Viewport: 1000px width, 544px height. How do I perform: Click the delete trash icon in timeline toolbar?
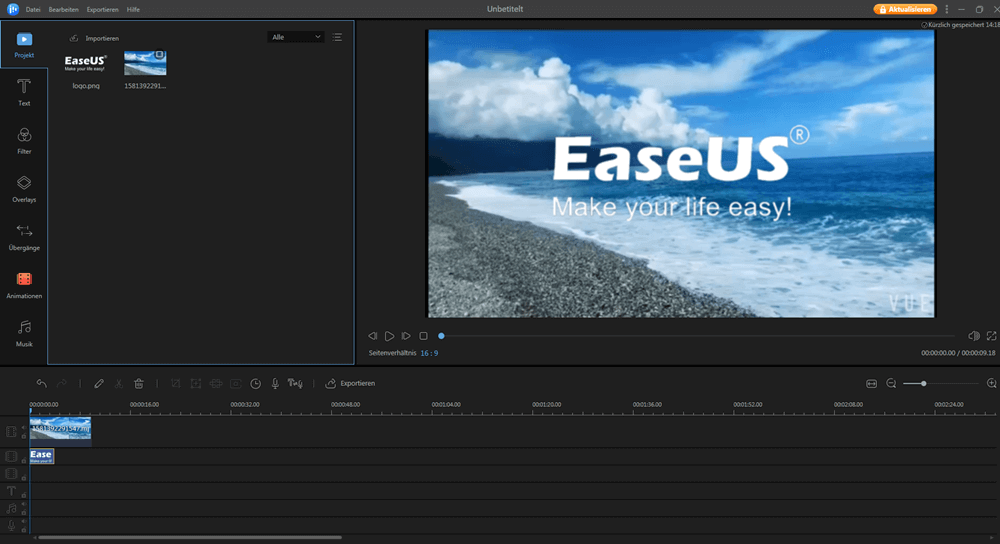click(x=139, y=383)
